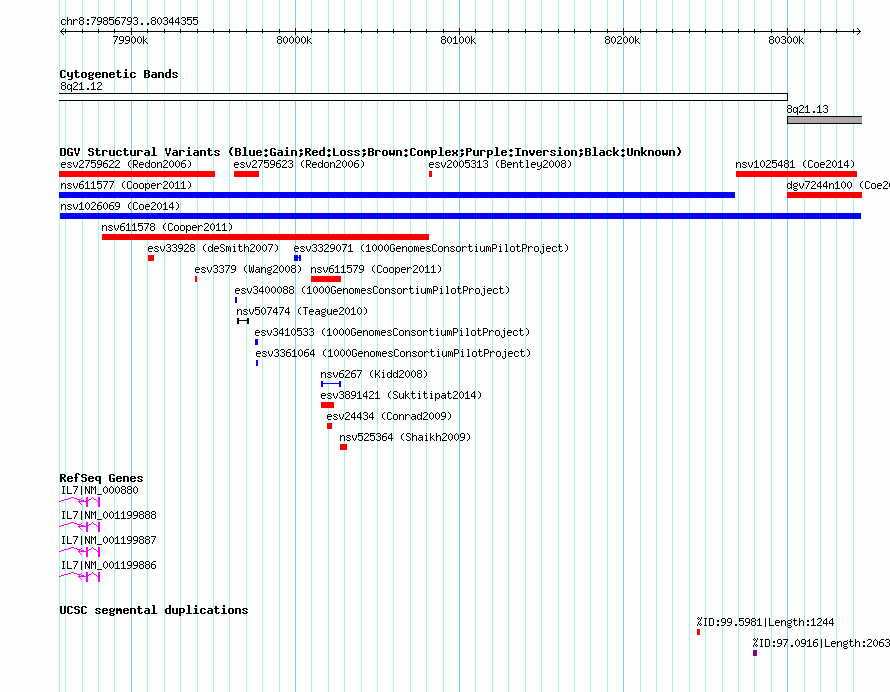Click the 80300k scale label

(786, 40)
